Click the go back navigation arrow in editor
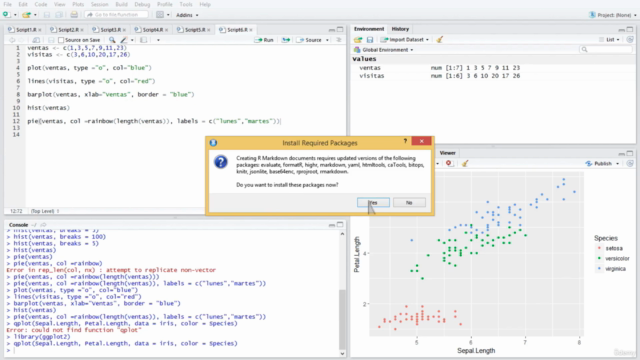640x360 pixels. [x=11, y=40]
